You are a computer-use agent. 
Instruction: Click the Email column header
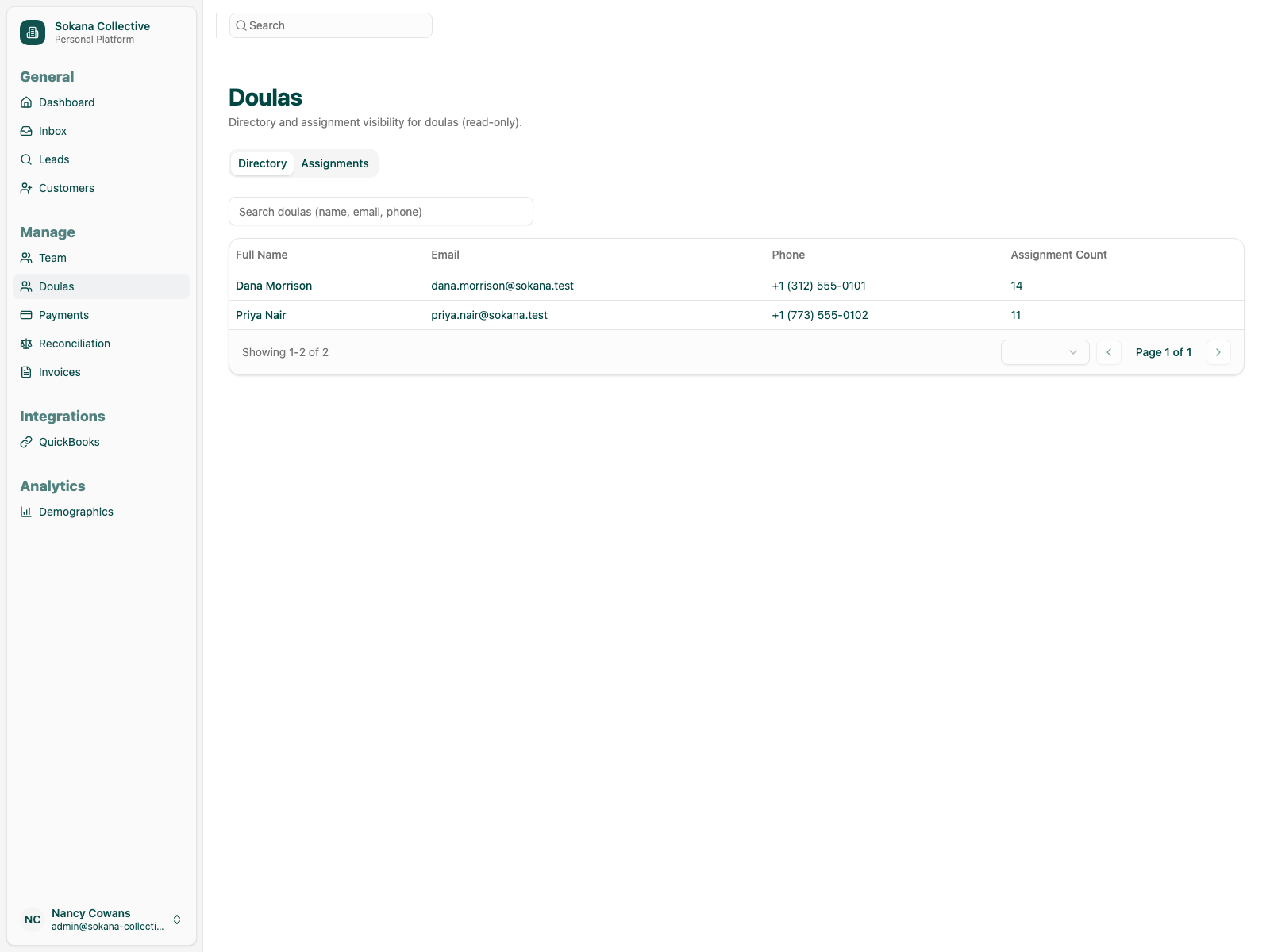pyautogui.click(x=445, y=255)
